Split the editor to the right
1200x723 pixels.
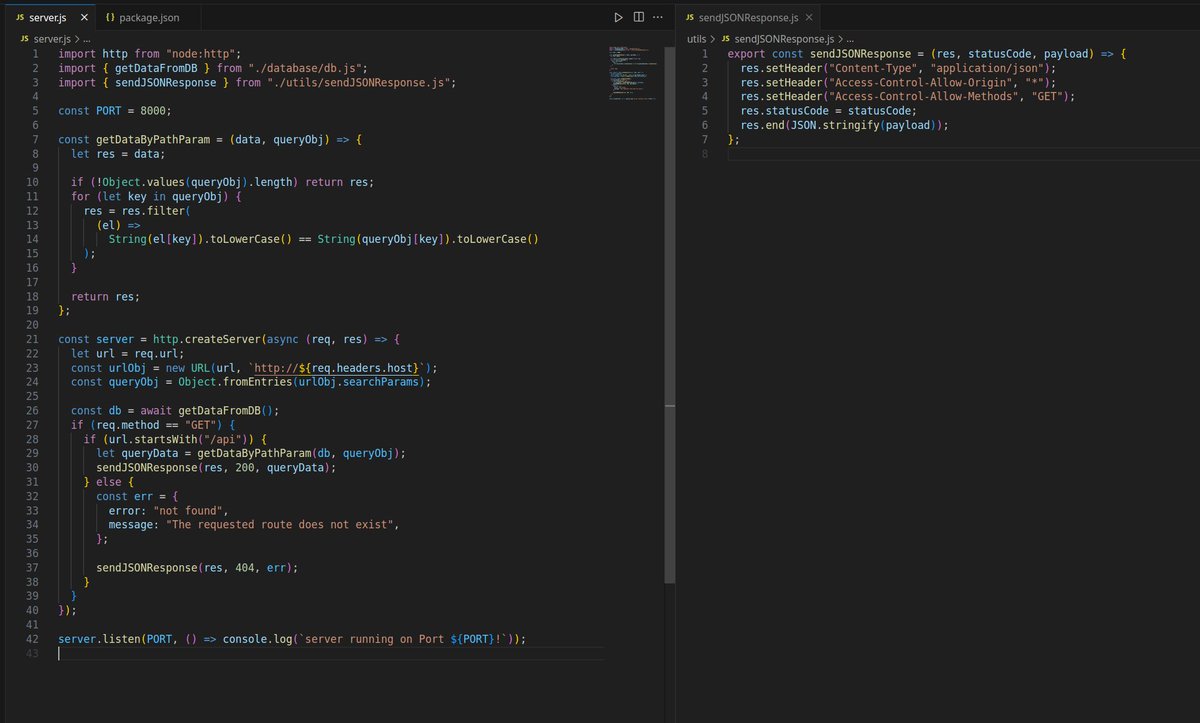[638, 17]
